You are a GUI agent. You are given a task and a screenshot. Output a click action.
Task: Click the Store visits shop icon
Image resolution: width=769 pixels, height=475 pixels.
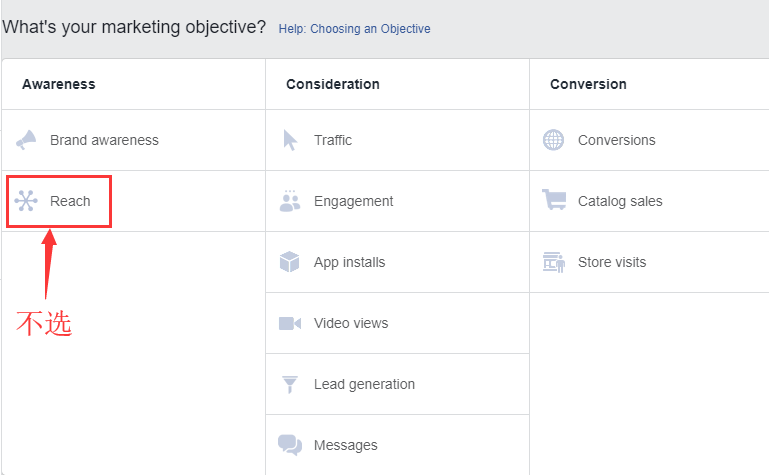(554, 262)
